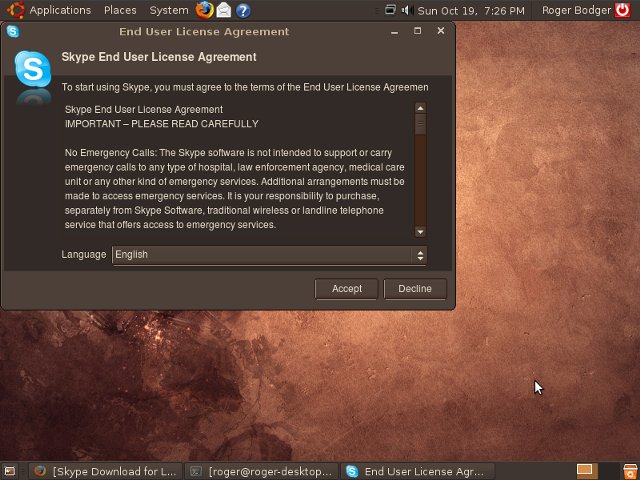
Task: Click the date and time clock
Action: [x=471, y=11]
